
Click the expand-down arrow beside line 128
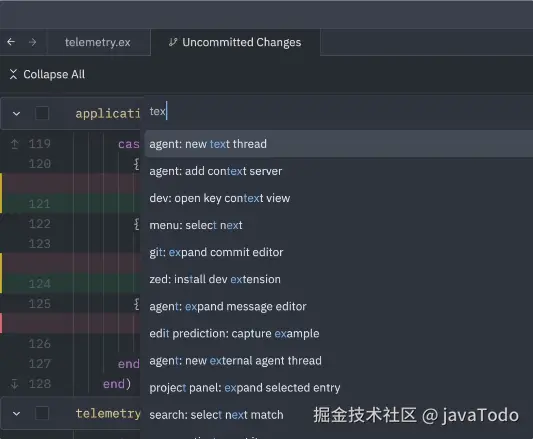[15, 384]
